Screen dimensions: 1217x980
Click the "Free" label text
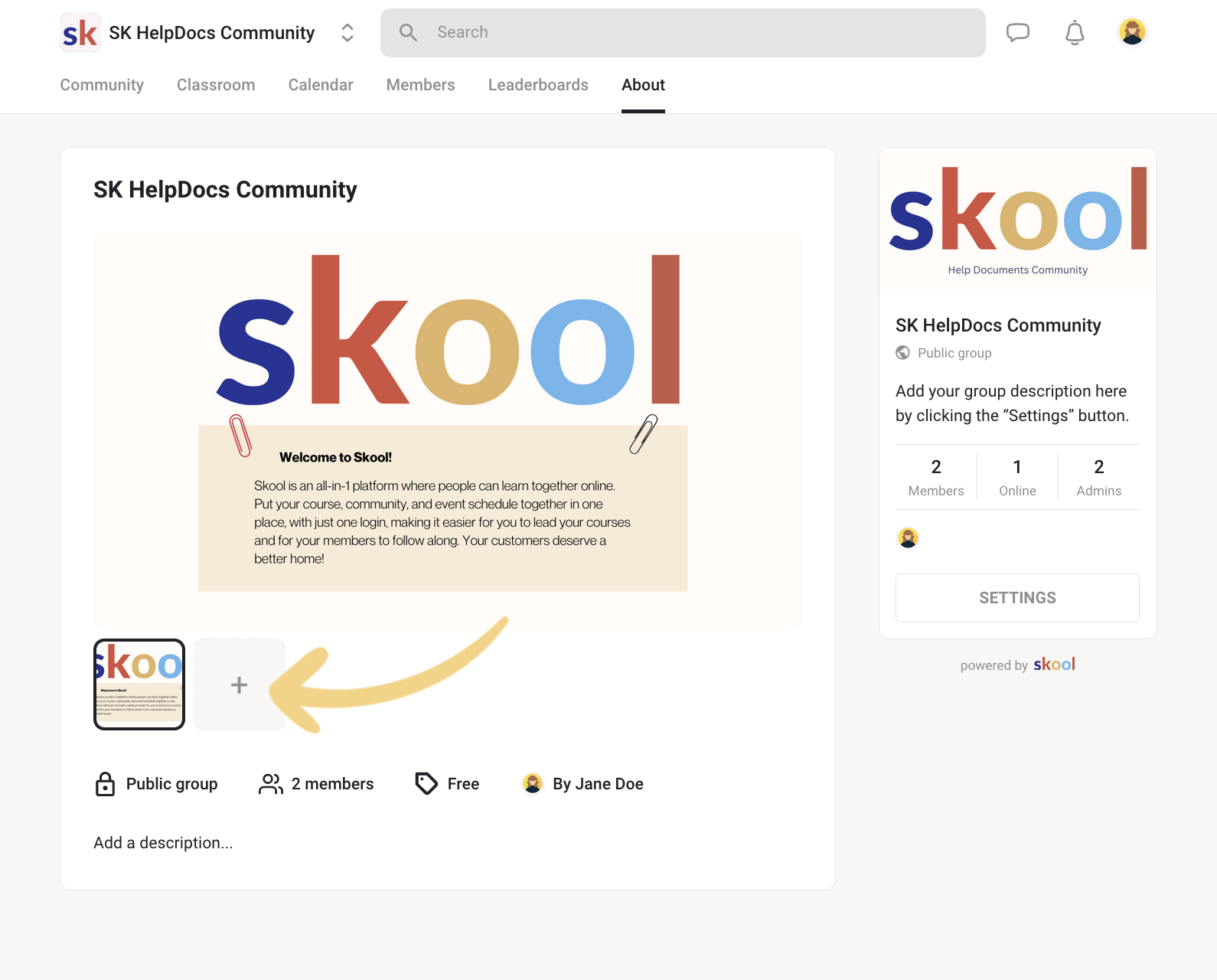tap(463, 784)
